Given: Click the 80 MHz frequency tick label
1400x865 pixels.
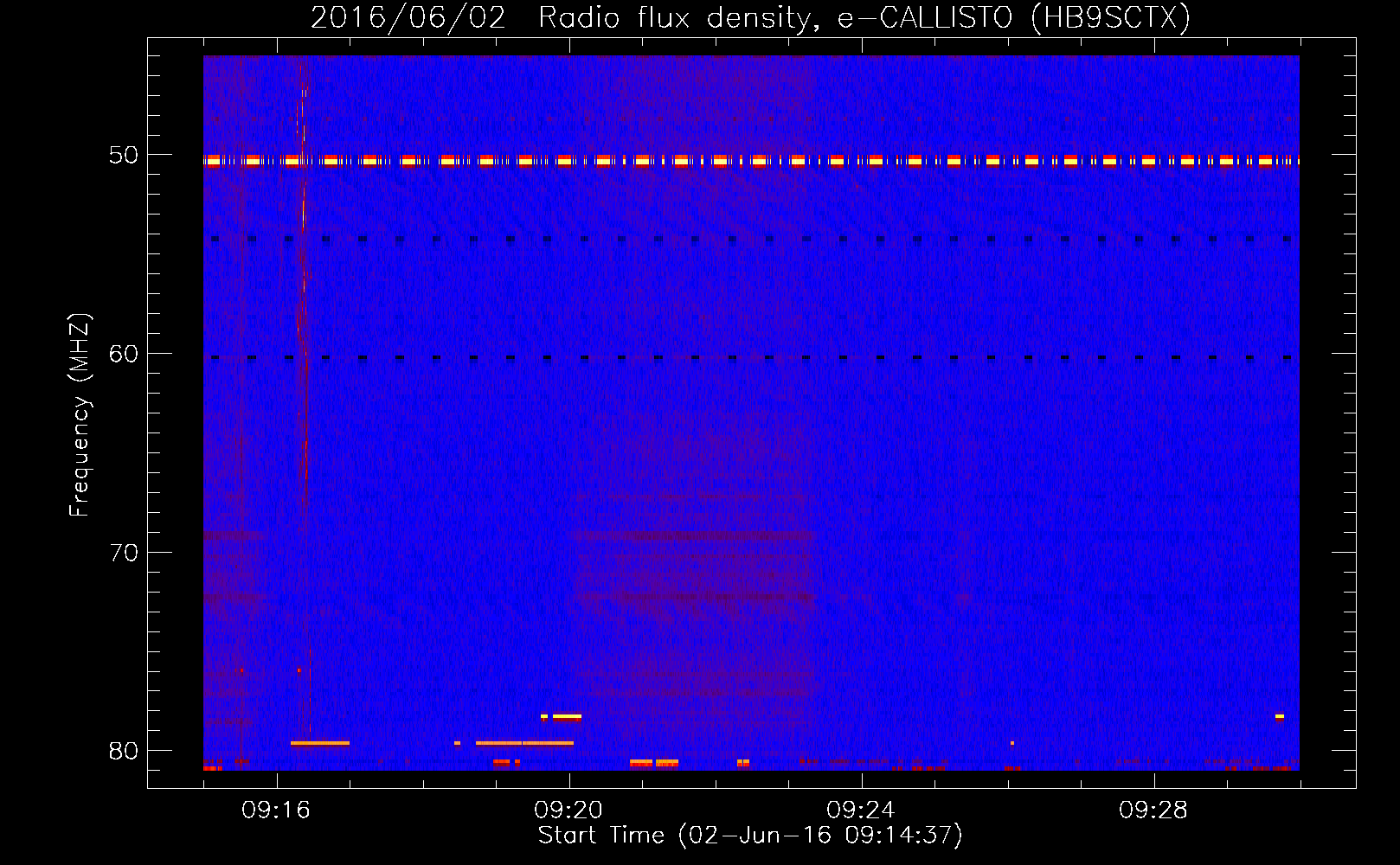Looking at the screenshot, I should click(123, 751).
